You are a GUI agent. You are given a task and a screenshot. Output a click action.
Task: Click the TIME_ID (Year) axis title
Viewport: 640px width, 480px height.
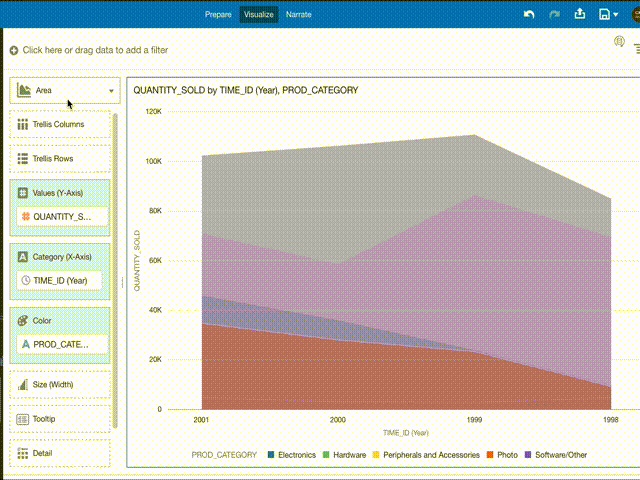[406, 433]
